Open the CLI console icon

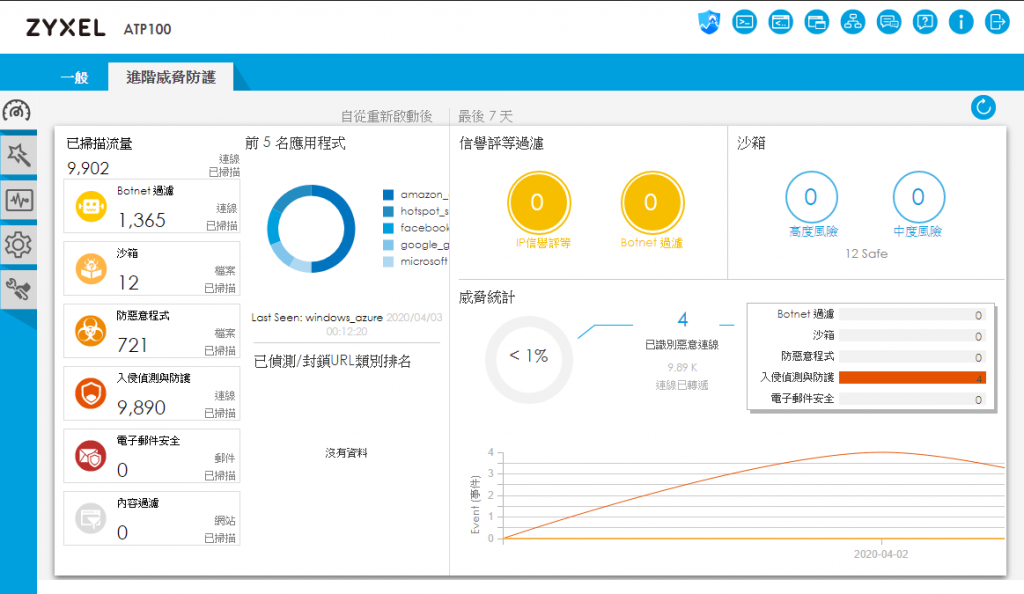[x=744, y=22]
